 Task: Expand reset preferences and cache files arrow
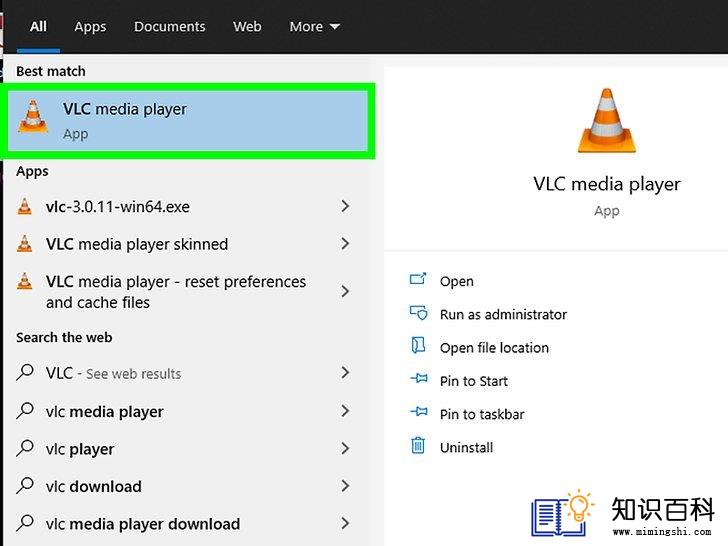[345, 292]
